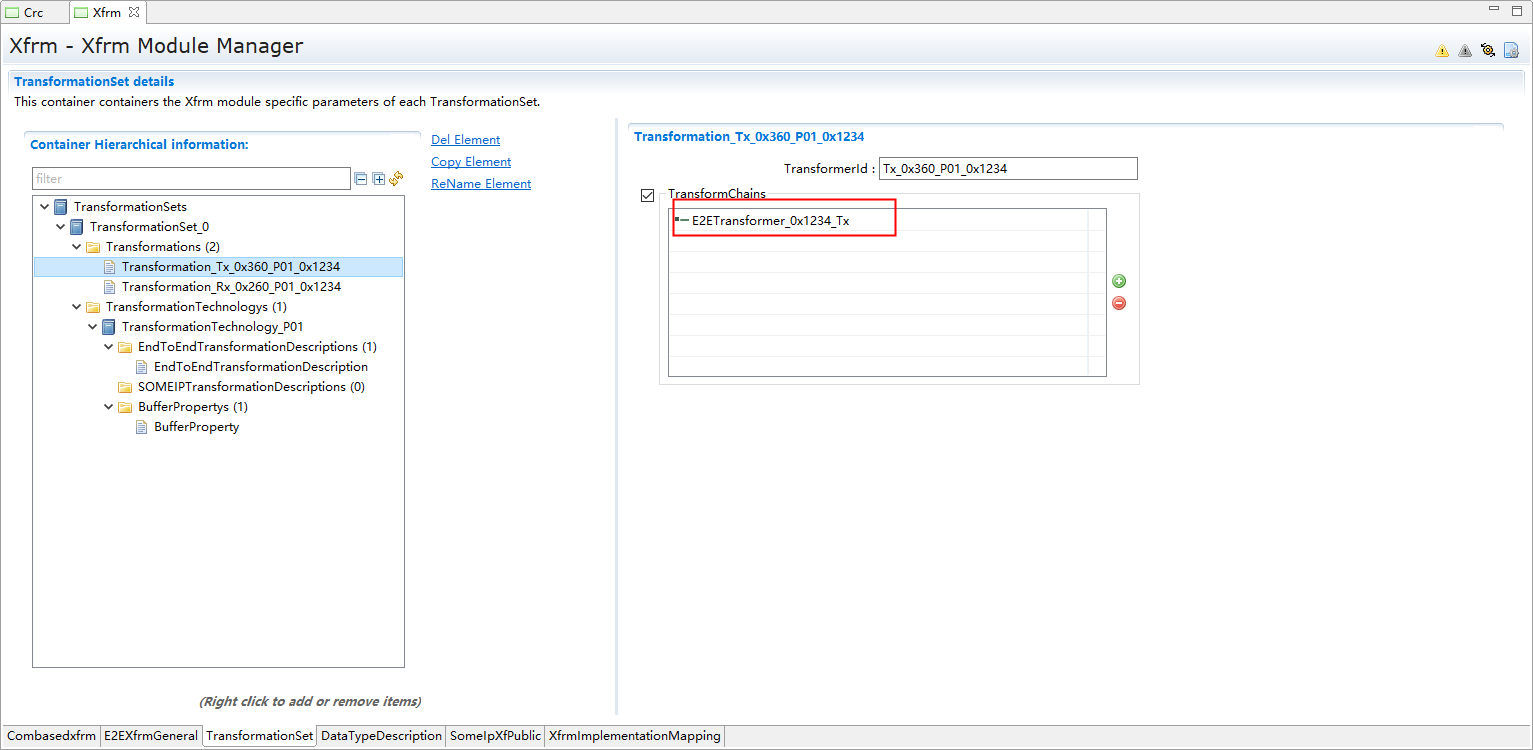Click the gear with arrows icon

click(1488, 51)
